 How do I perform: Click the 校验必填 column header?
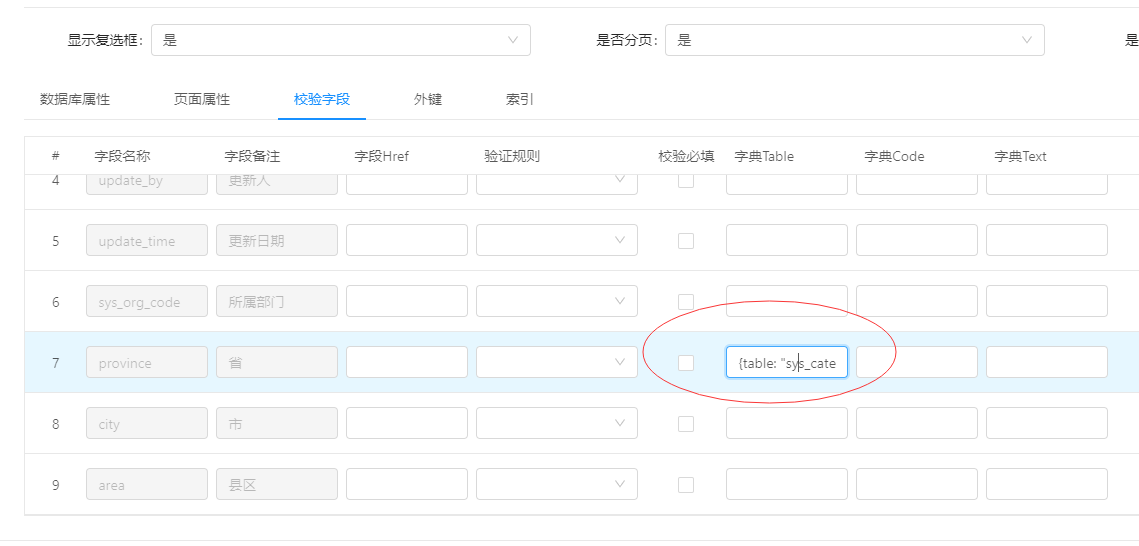686,156
